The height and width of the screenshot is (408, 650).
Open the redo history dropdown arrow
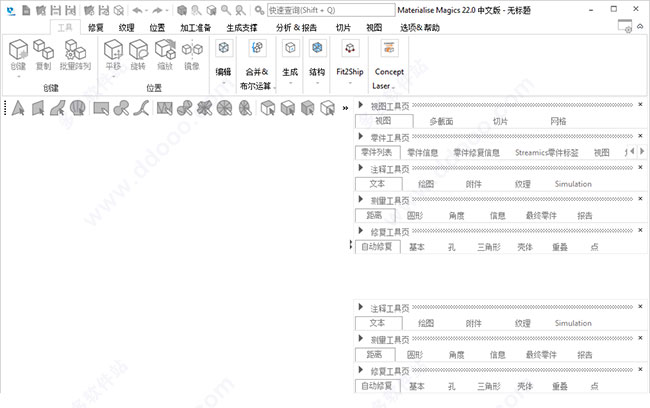click(x=167, y=11)
